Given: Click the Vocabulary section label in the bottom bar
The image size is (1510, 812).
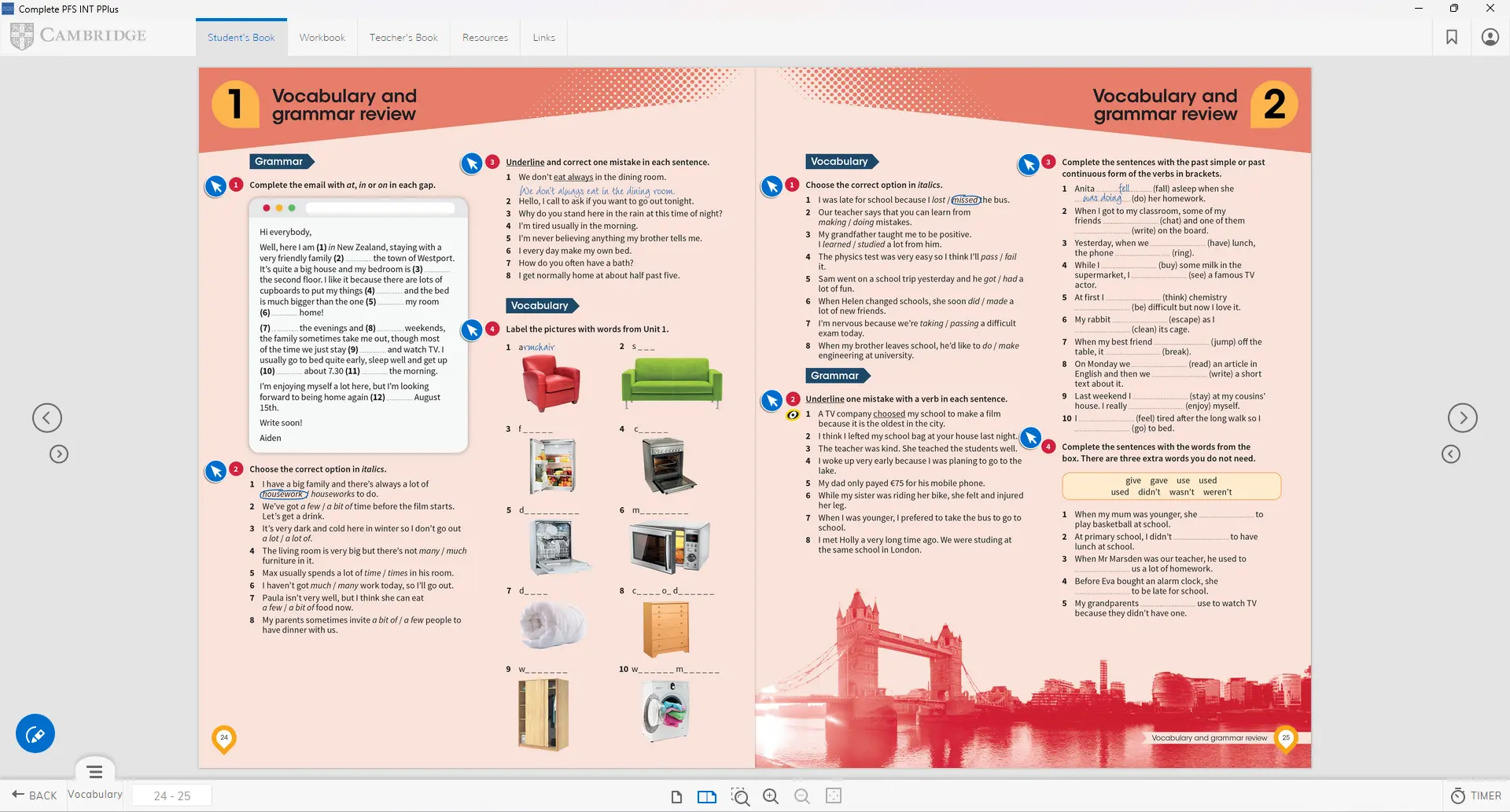Looking at the screenshot, I should click(95, 795).
